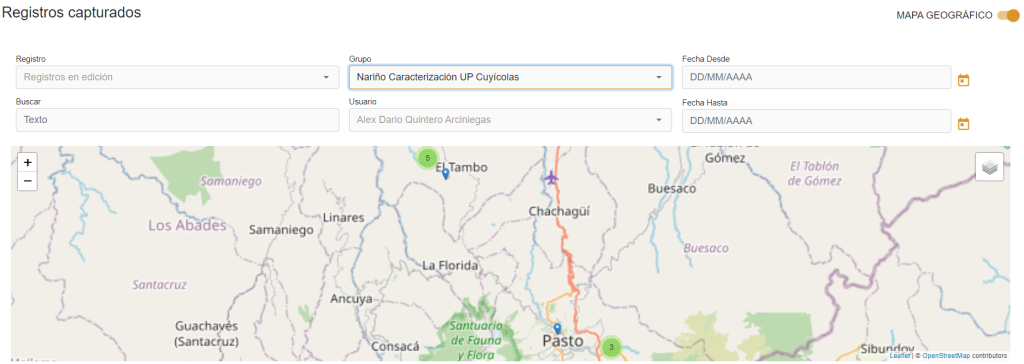
Task: Open the OpenStreetMap contributors link
Action: (x=947, y=356)
